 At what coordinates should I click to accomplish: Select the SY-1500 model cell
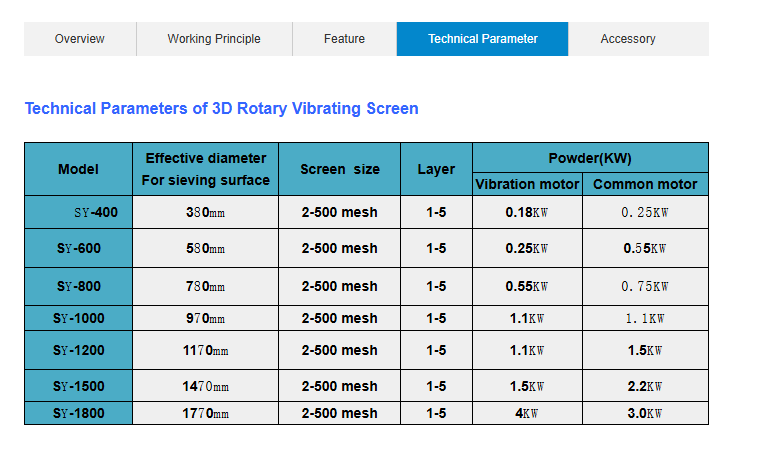pos(78,386)
